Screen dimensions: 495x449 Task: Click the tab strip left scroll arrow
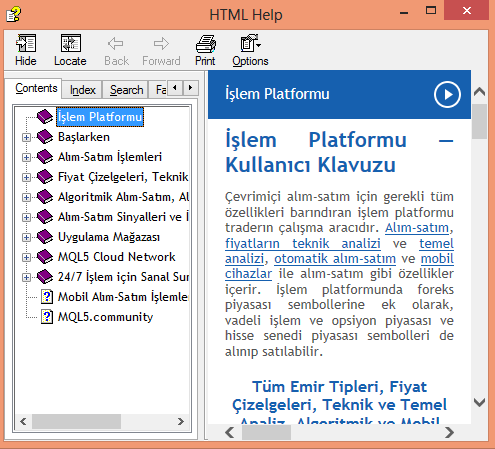pyautogui.click(x=175, y=88)
